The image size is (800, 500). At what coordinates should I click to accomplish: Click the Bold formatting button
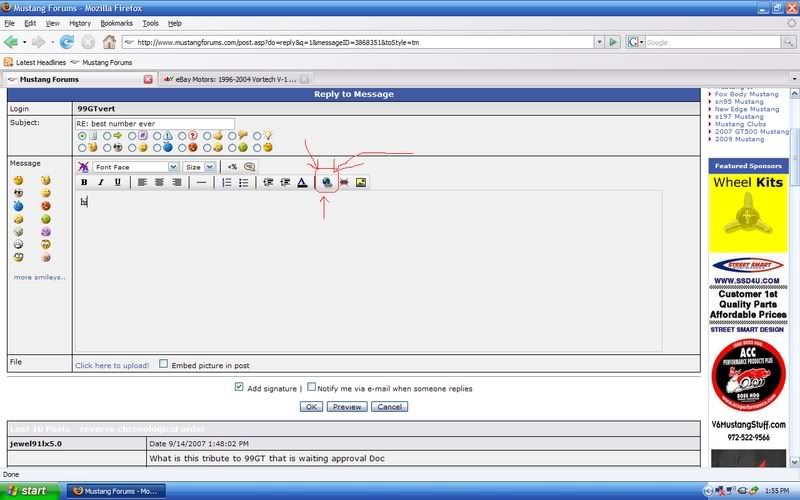pyautogui.click(x=84, y=182)
